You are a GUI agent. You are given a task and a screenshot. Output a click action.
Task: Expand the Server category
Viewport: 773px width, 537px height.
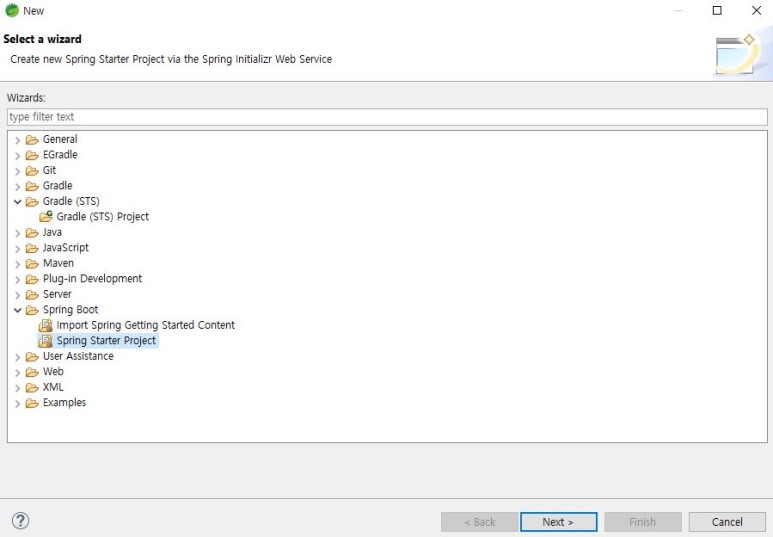coord(17,295)
